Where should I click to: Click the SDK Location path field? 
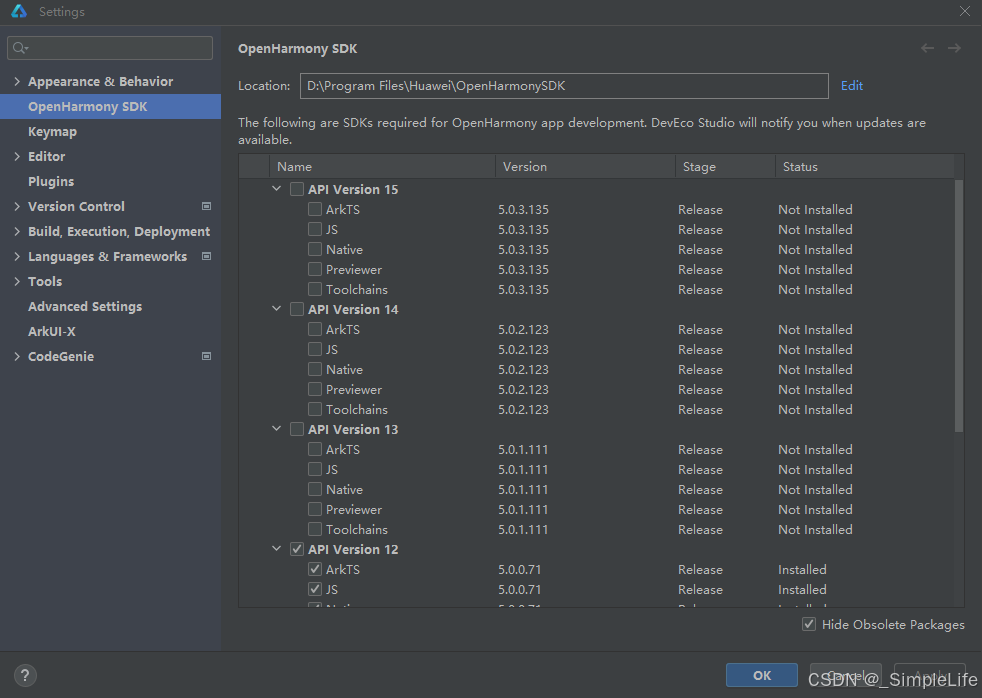pos(564,86)
